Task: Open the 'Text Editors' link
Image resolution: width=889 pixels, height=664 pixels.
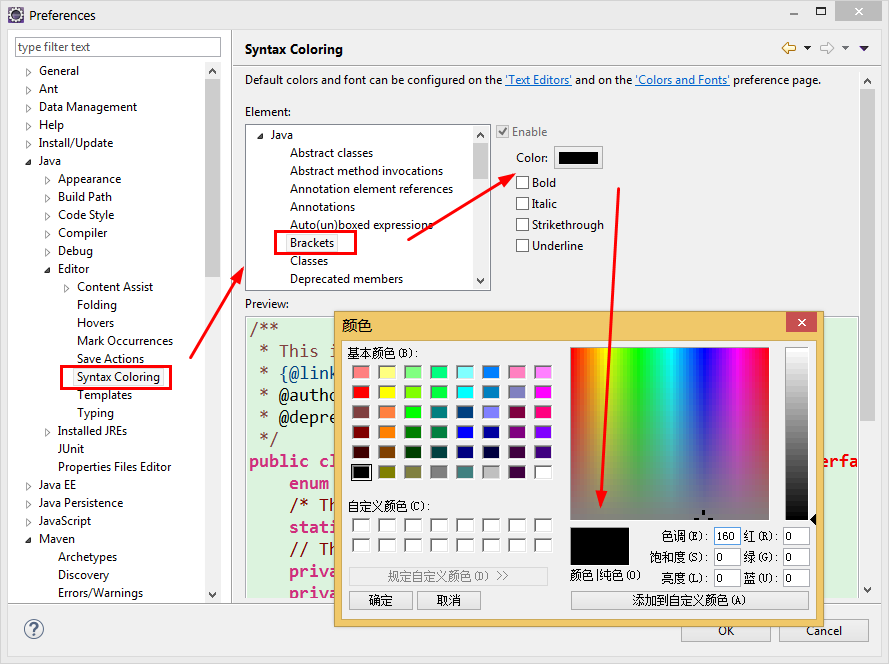Action: 539,80
